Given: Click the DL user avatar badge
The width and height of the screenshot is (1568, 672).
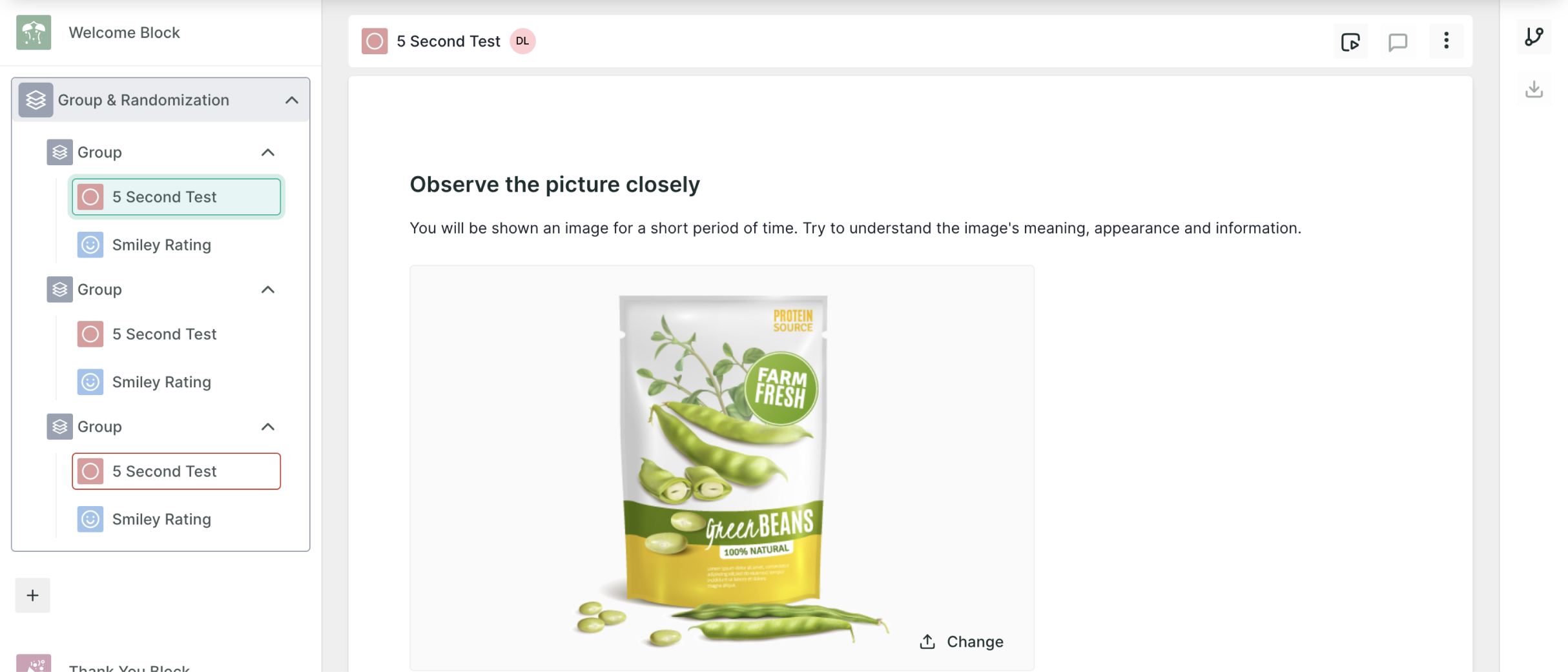Looking at the screenshot, I should 522,41.
